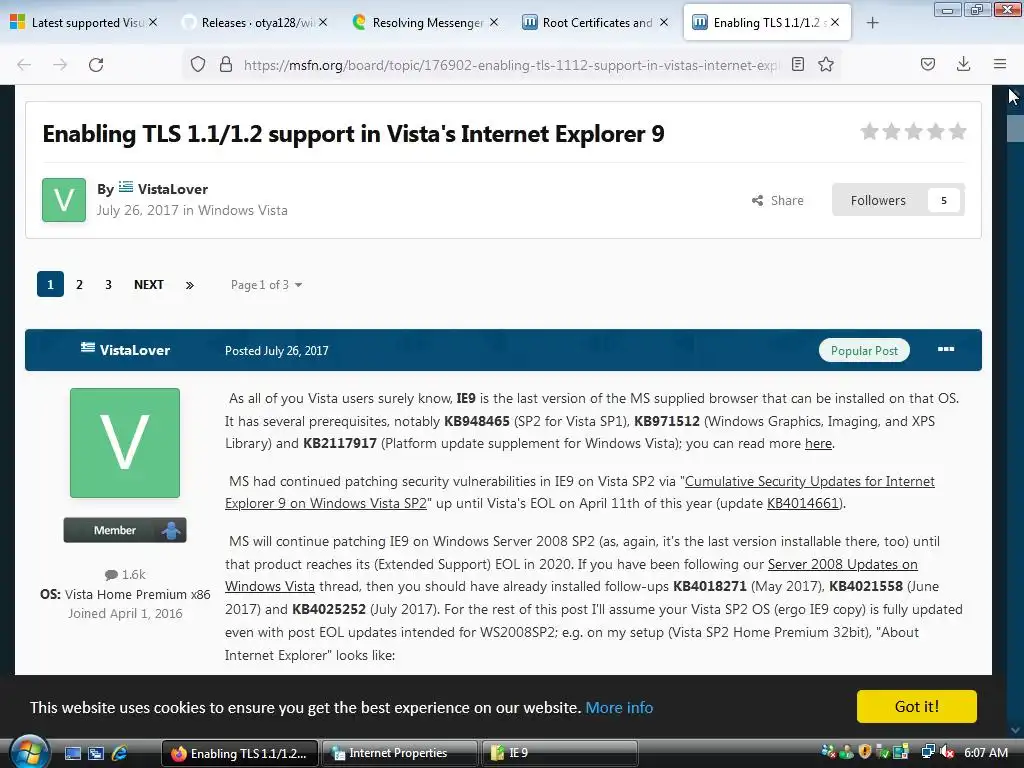The height and width of the screenshot is (768, 1024).
Task: Open network tray icon
Action: (927, 752)
